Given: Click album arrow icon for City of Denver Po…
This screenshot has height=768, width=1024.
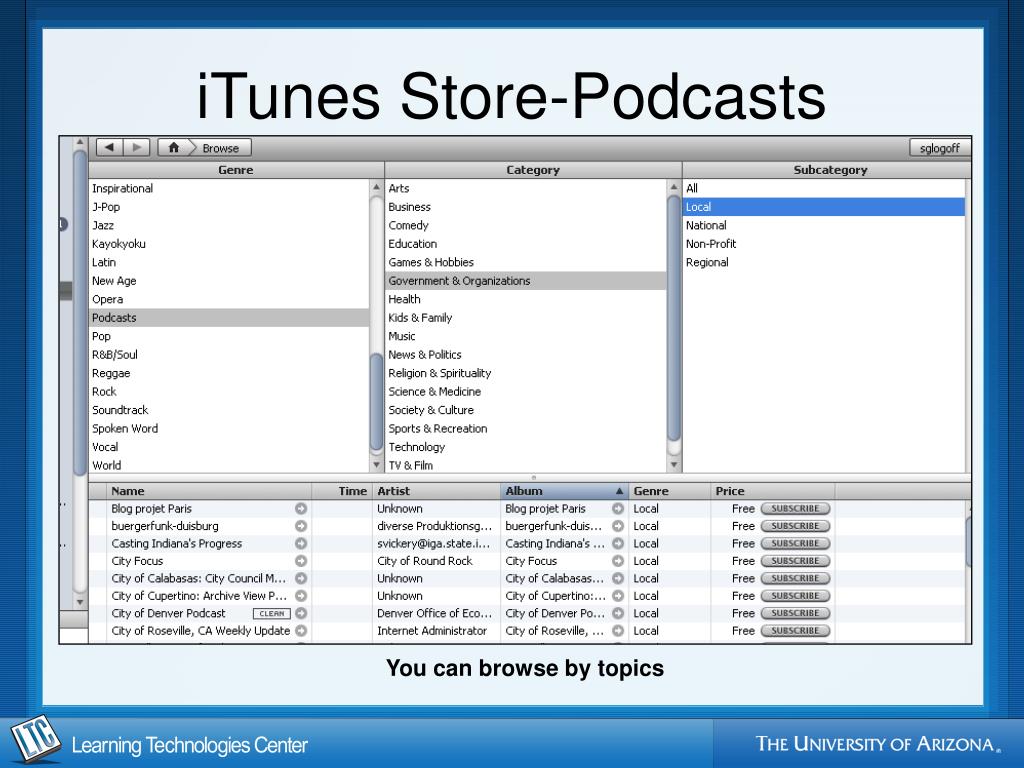Looking at the screenshot, I should pos(618,613).
